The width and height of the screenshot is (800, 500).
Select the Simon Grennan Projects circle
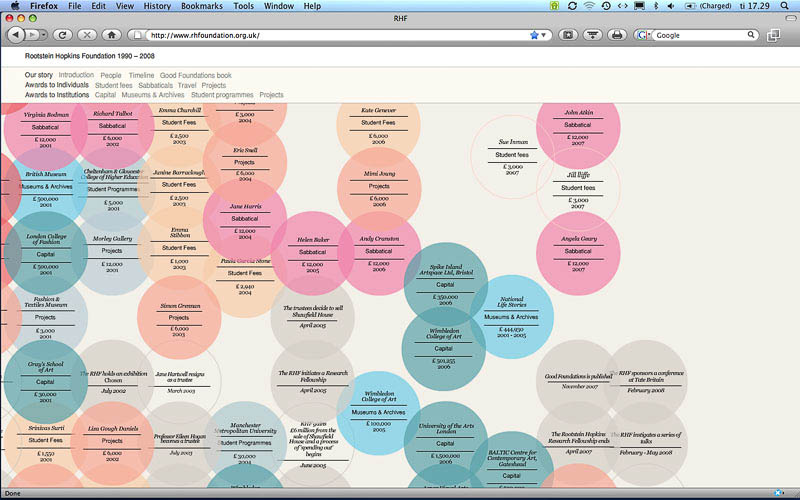point(179,317)
